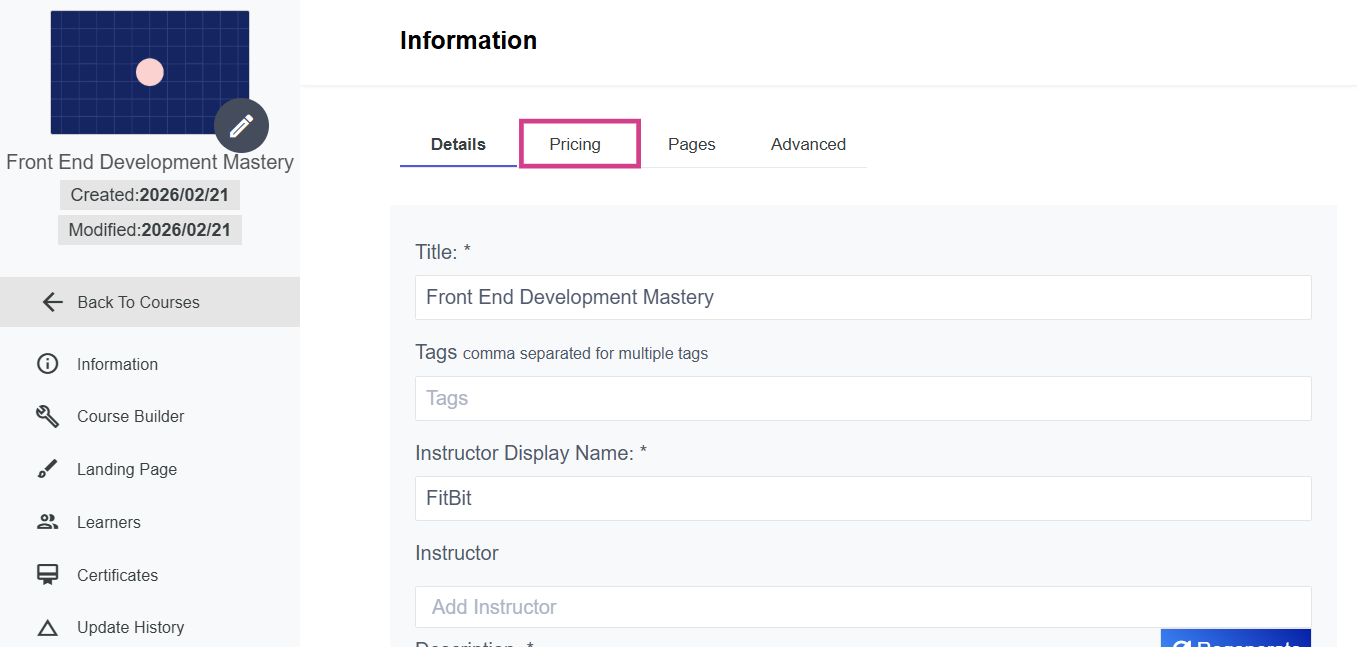Click the back arrow icon in sidebar
The width and height of the screenshot is (1357, 647).
point(53,302)
